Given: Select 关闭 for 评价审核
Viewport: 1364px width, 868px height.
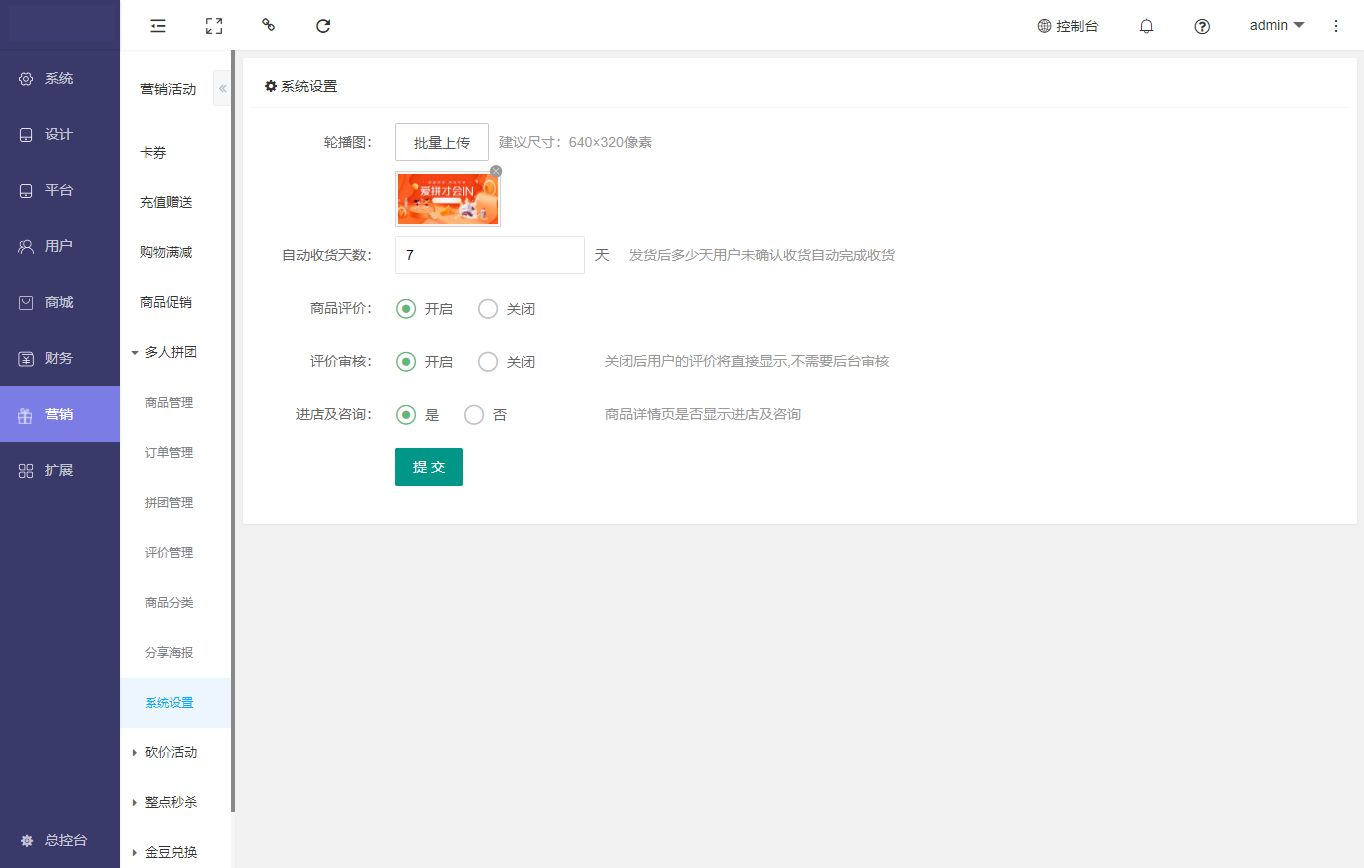Looking at the screenshot, I should coord(488,362).
